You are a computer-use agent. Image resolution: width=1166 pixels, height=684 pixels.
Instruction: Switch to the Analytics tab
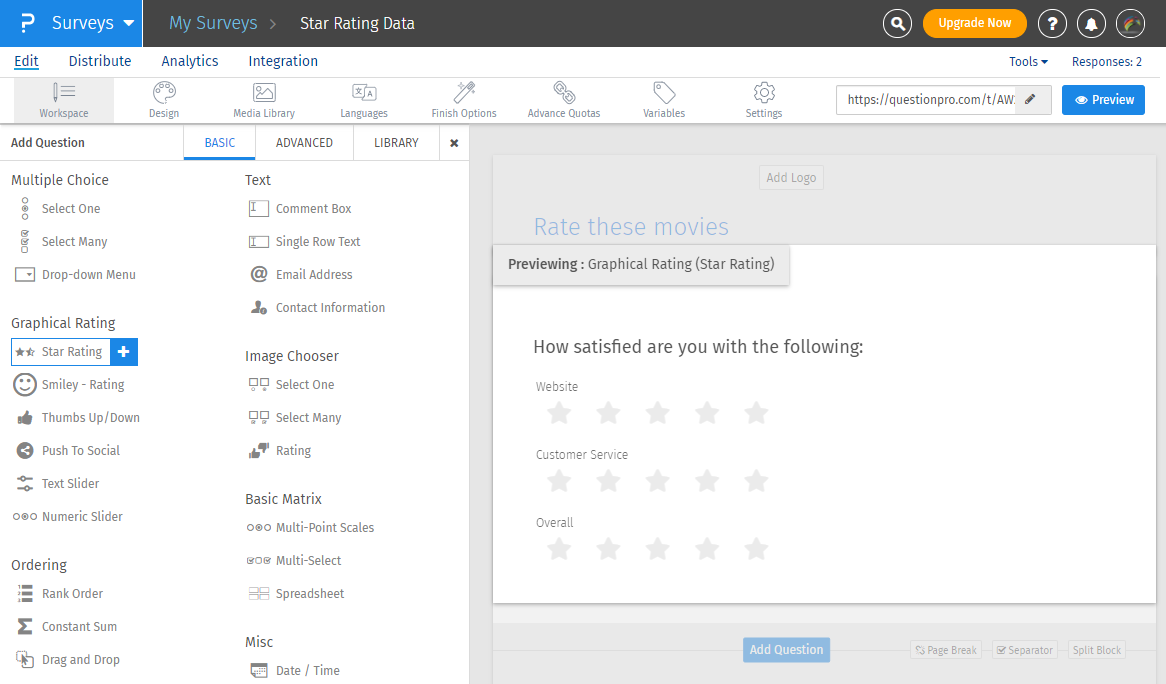pos(189,61)
